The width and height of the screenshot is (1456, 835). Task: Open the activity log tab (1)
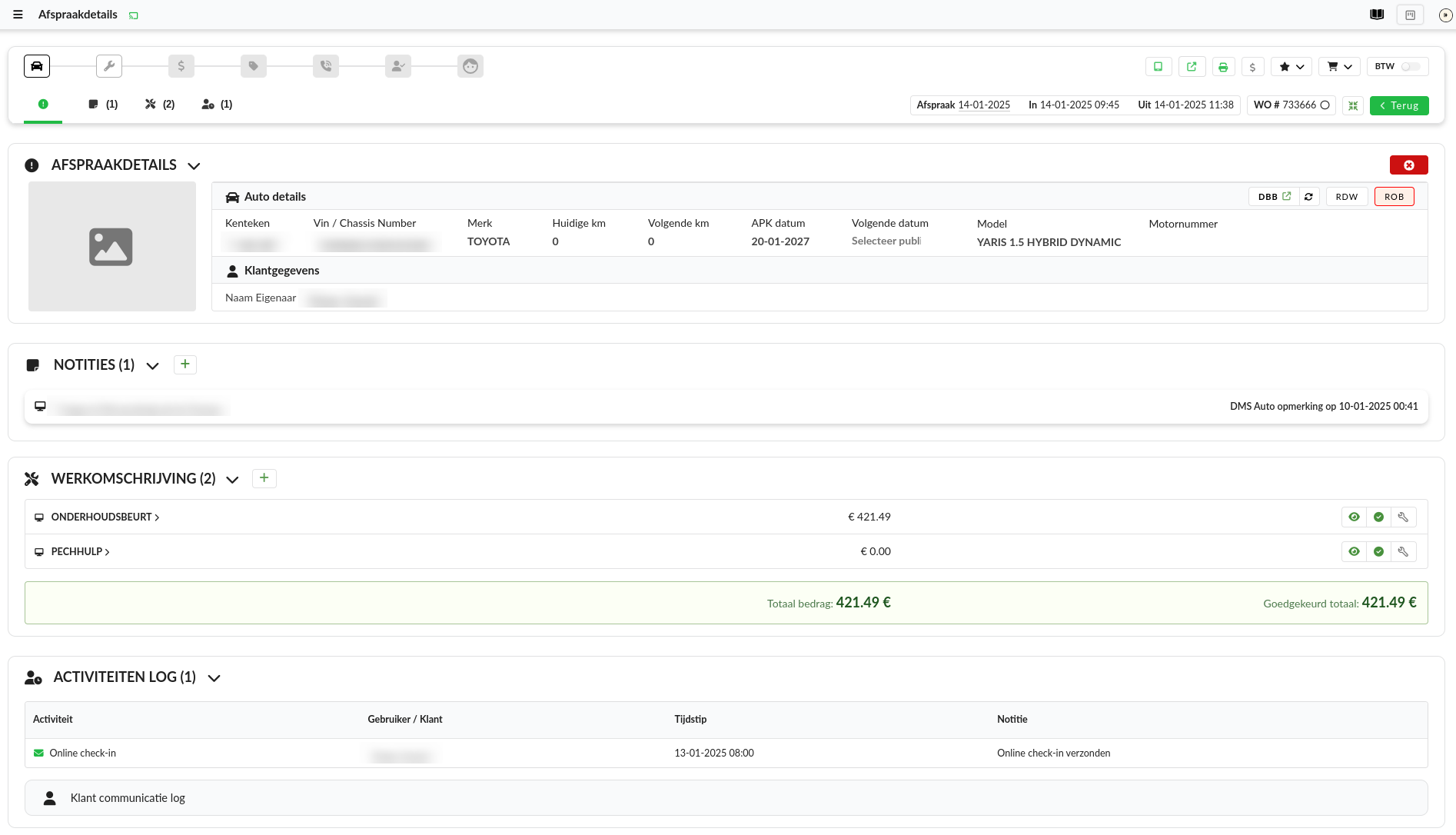click(217, 105)
